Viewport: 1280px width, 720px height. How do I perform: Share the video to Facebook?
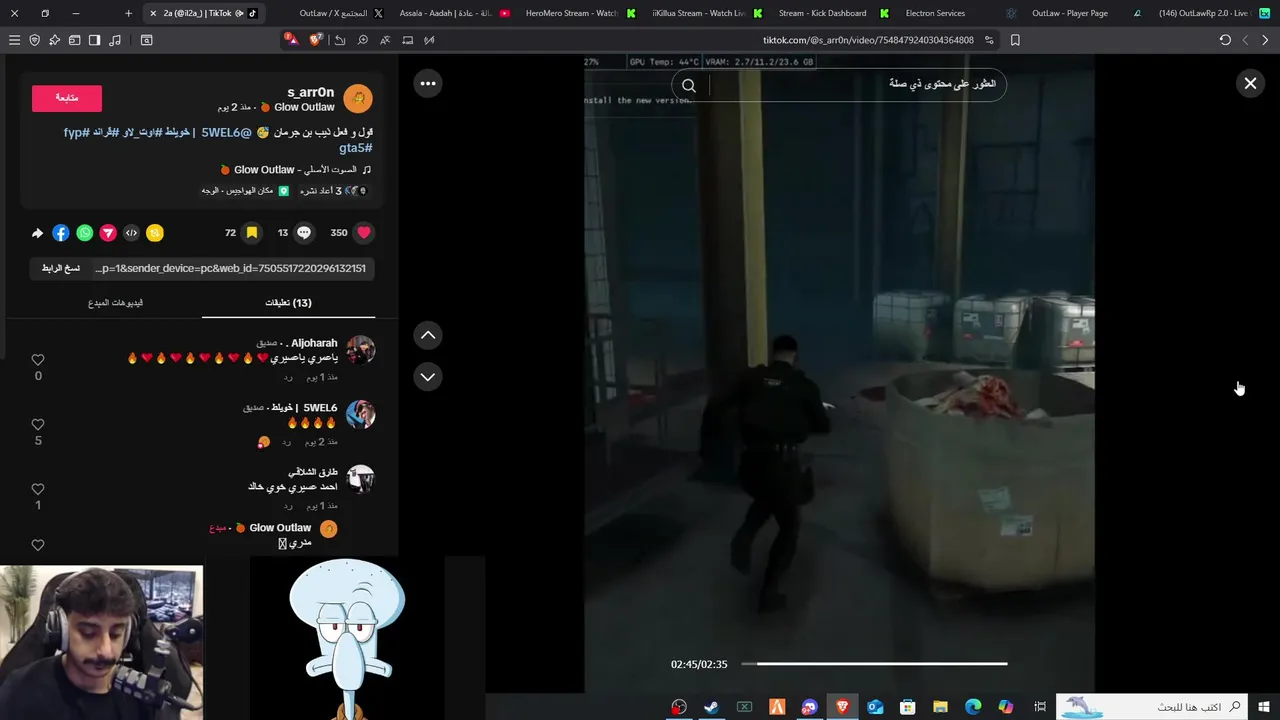click(x=61, y=233)
